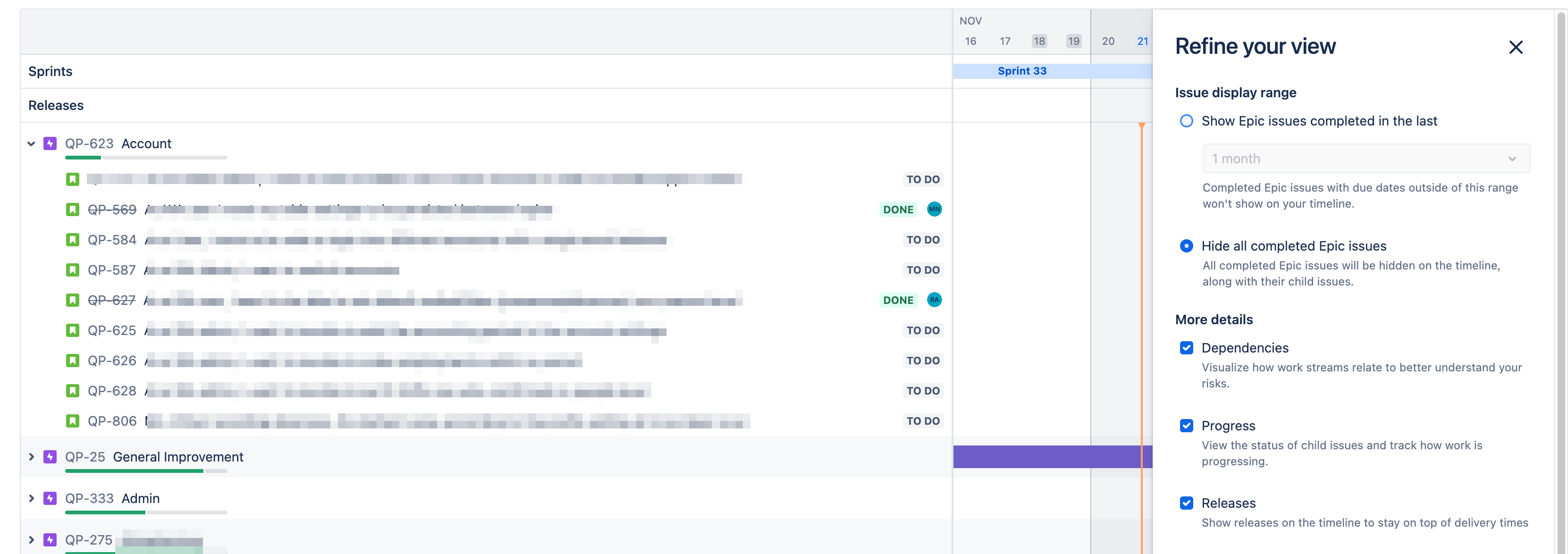Open issue QP-587
This screenshot has width=1568, height=554.
tap(112, 270)
